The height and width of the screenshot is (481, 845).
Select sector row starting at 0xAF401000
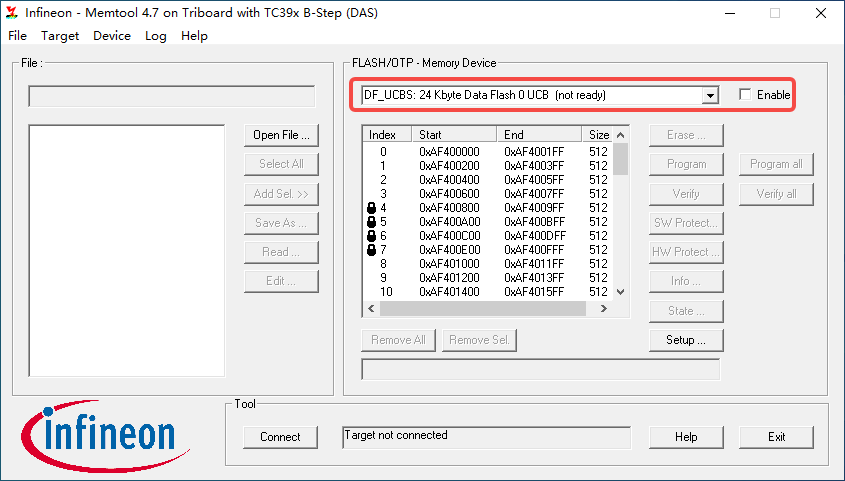point(488,264)
